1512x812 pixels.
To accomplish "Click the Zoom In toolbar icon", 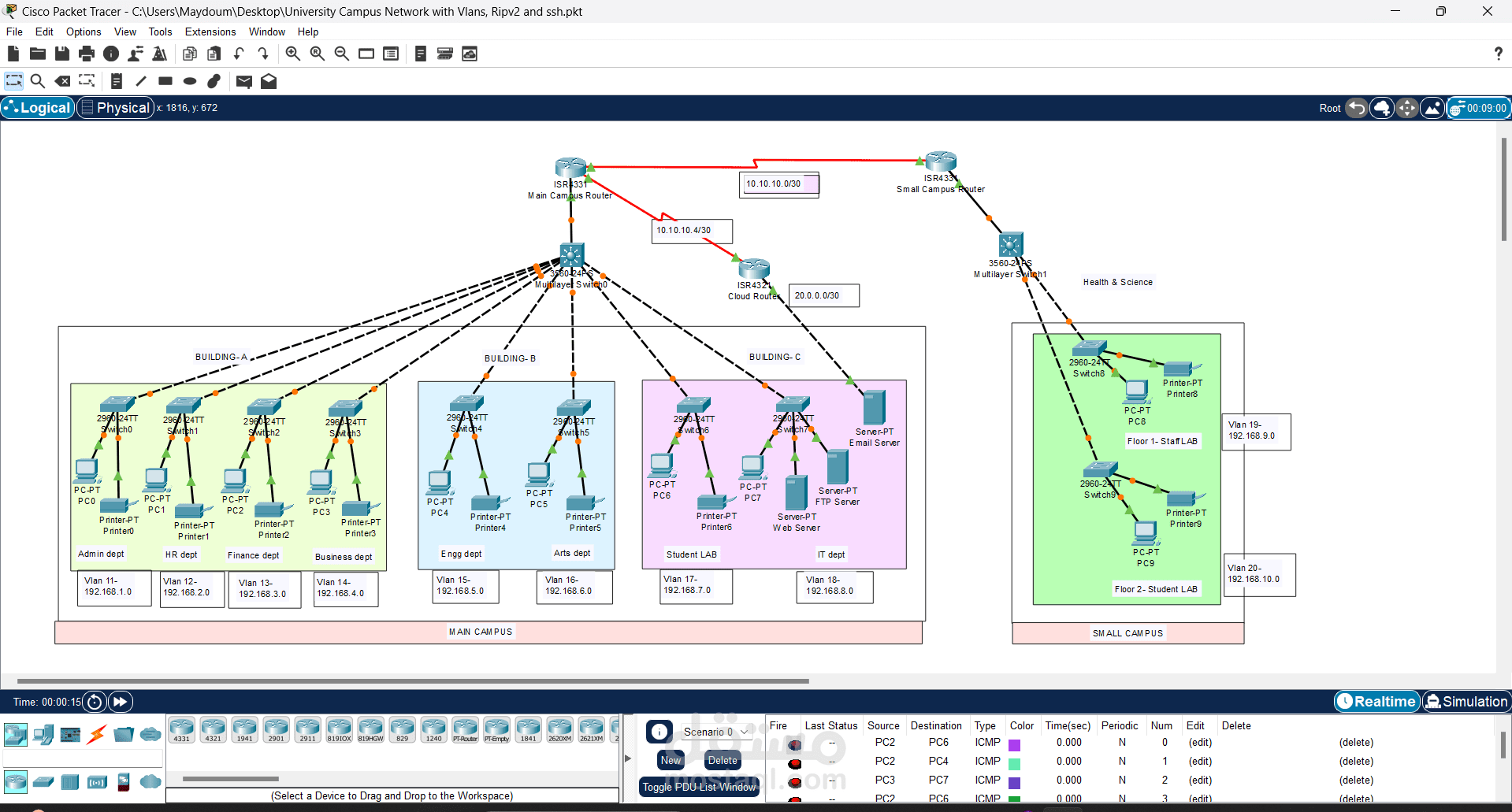I will click(292, 53).
